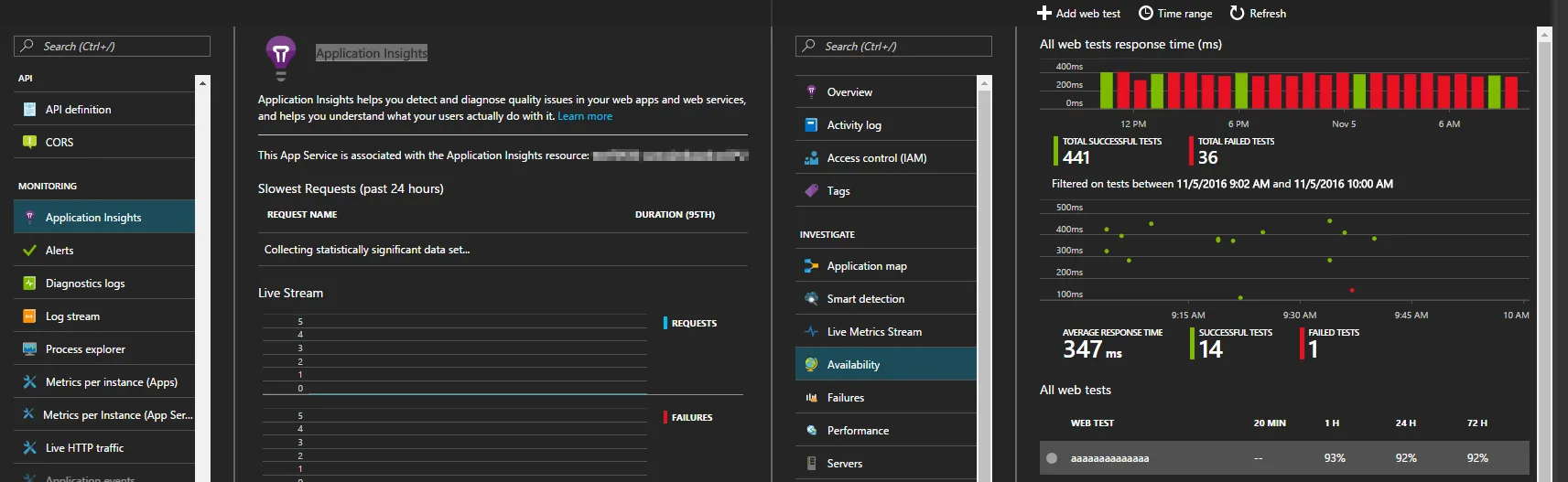Open Access control (IAM)
The image size is (1568, 482).
(x=886, y=158)
